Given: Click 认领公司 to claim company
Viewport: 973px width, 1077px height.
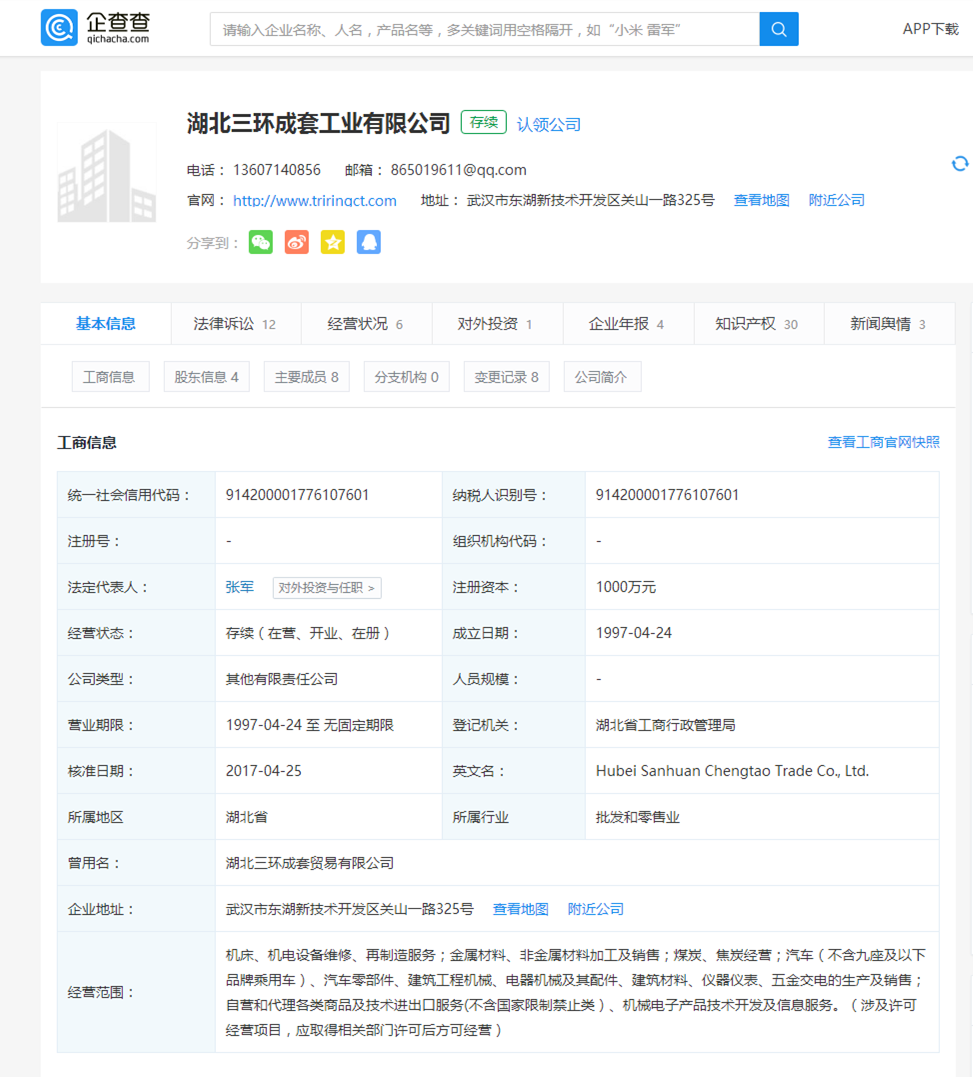Looking at the screenshot, I should tap(549, 124).
